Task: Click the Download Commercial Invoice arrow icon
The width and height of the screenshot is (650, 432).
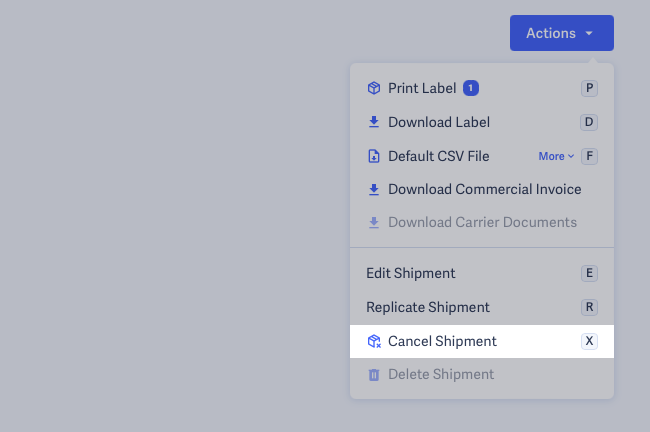Action: point(374,189)
